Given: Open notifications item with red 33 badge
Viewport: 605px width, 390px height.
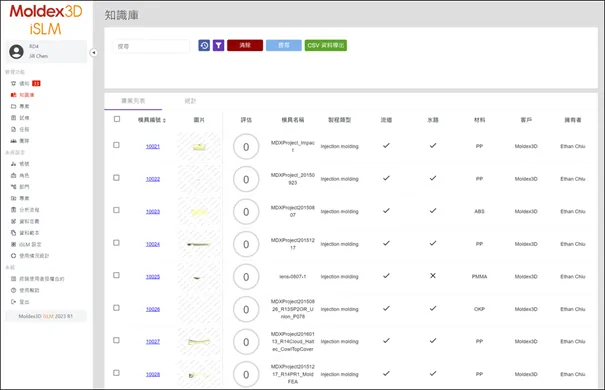Looking at the screenshot, I should [x=25, y=83].
